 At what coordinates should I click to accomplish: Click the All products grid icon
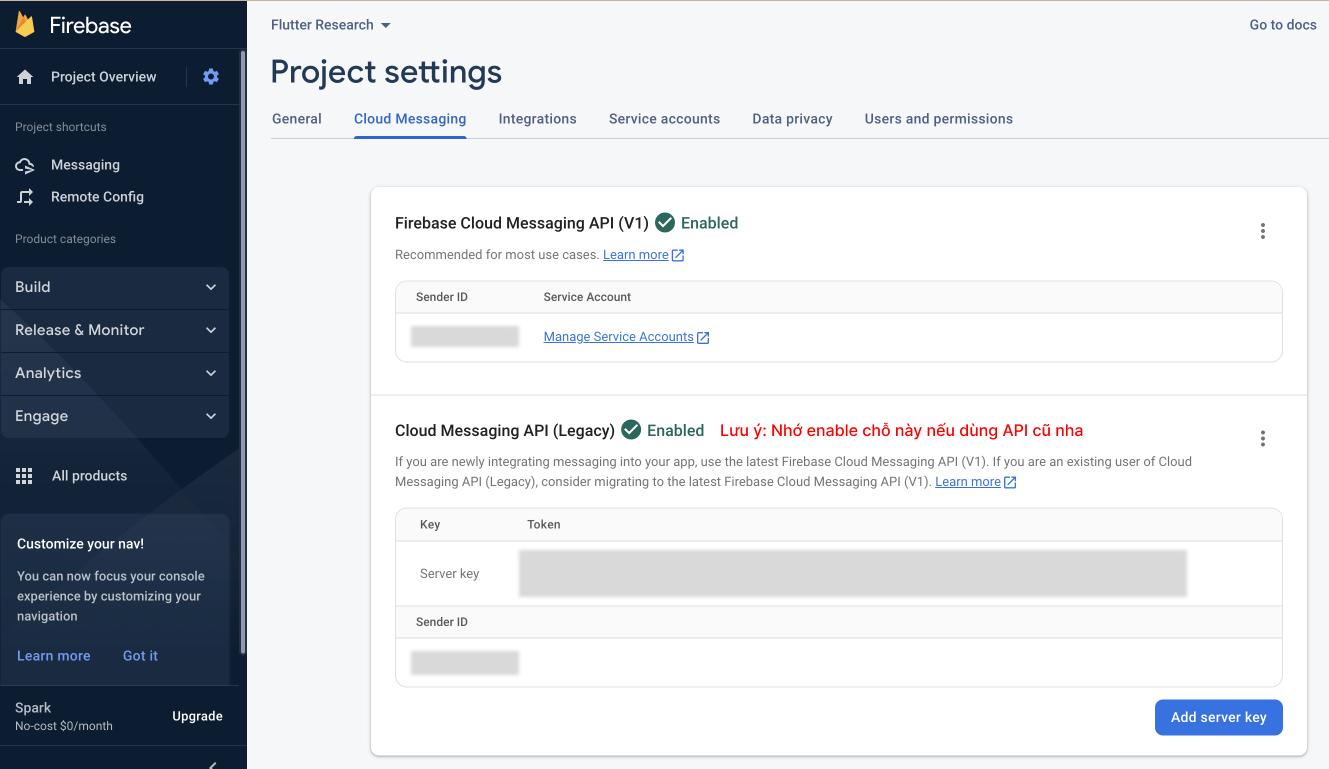tap(25, 476)
